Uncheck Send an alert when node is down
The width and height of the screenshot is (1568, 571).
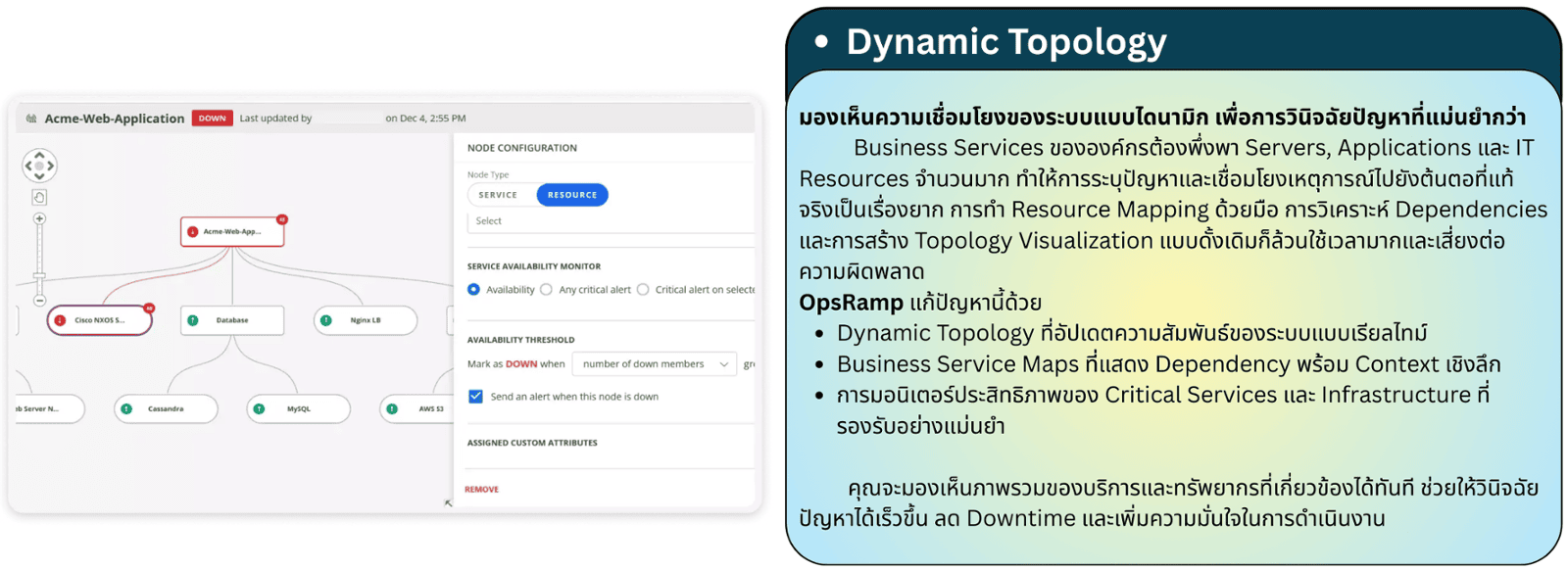point(475,397)
